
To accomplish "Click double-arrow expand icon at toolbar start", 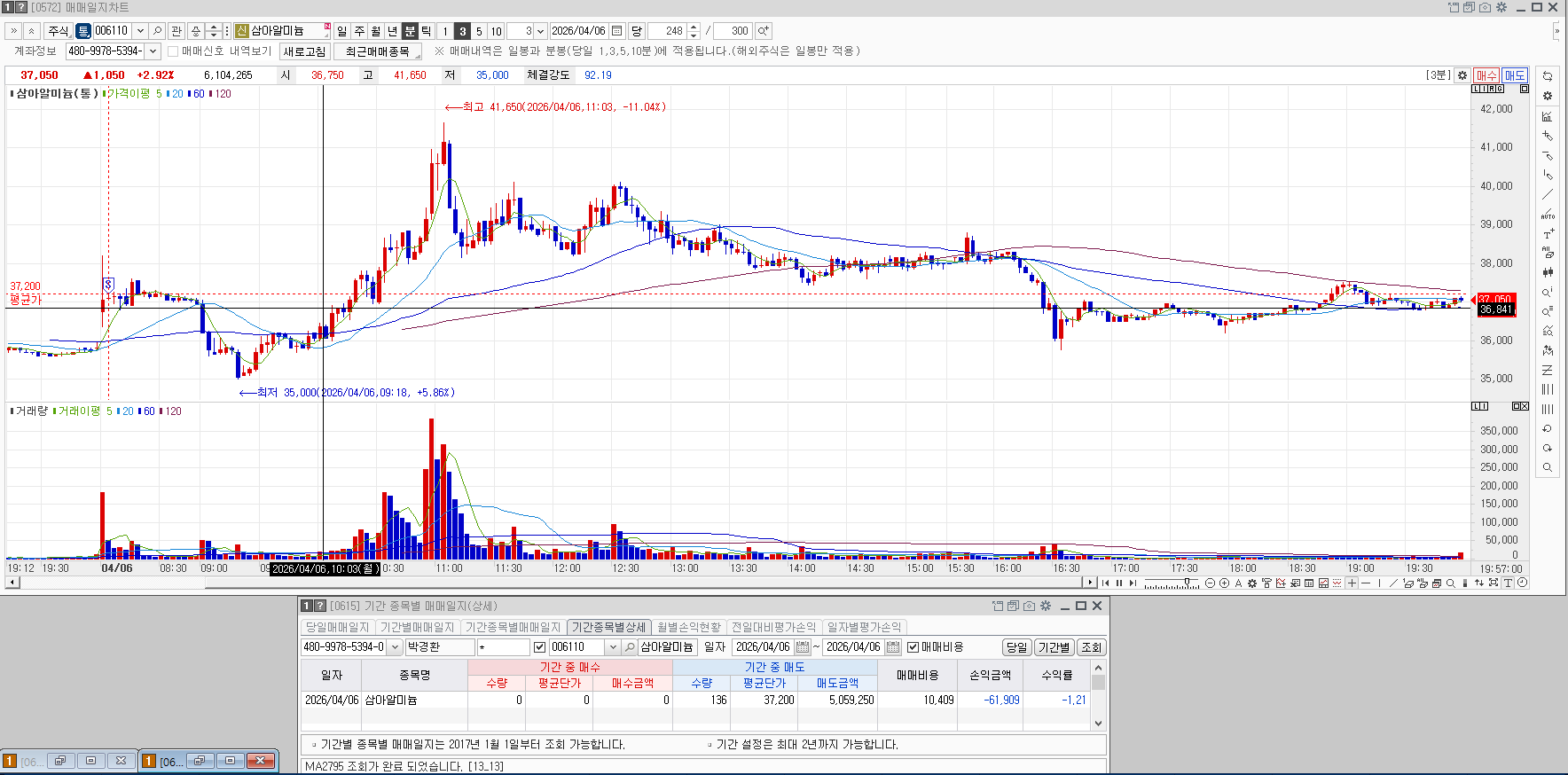I will click(x=13, y=31).
